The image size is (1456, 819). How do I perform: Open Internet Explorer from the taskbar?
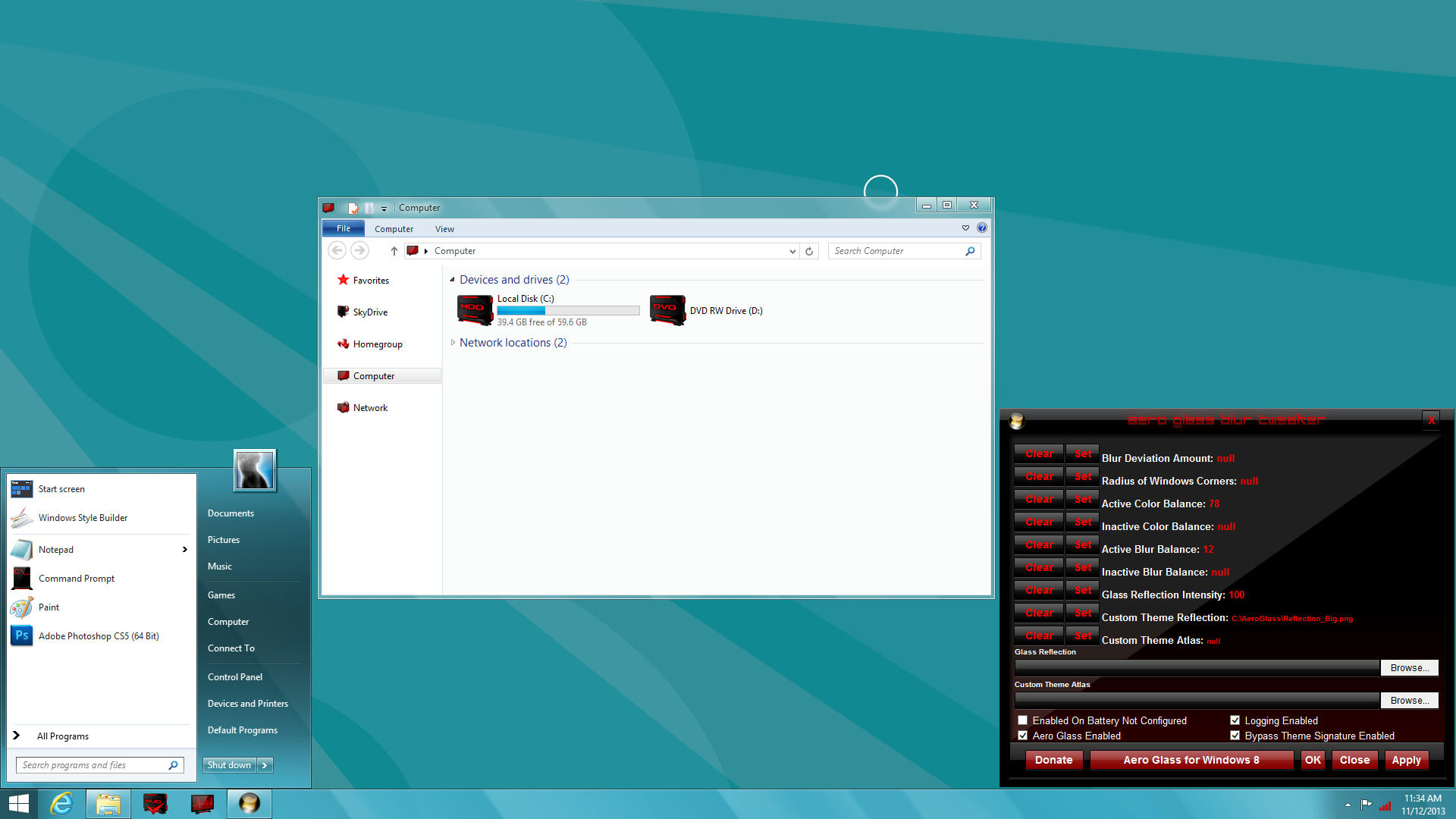(x=61, y=803)
